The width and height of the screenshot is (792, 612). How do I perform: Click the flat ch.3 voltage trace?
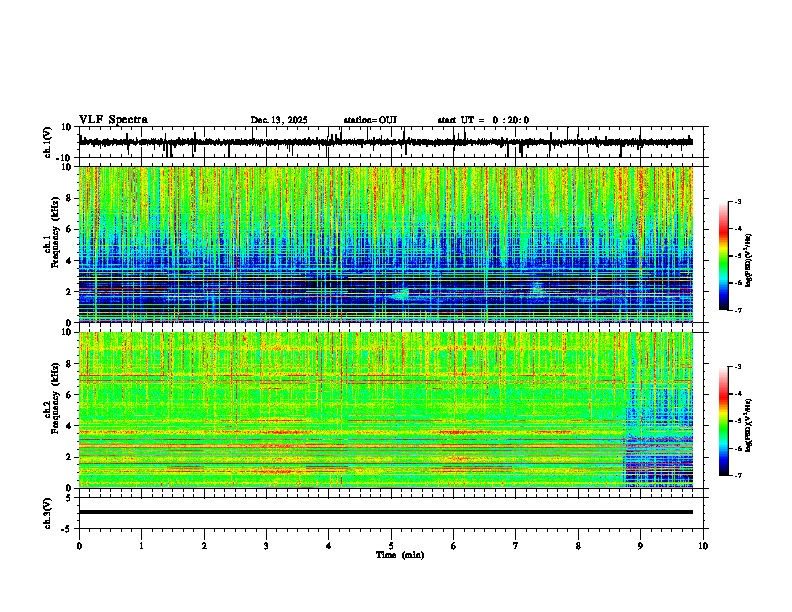click(386, 512)
